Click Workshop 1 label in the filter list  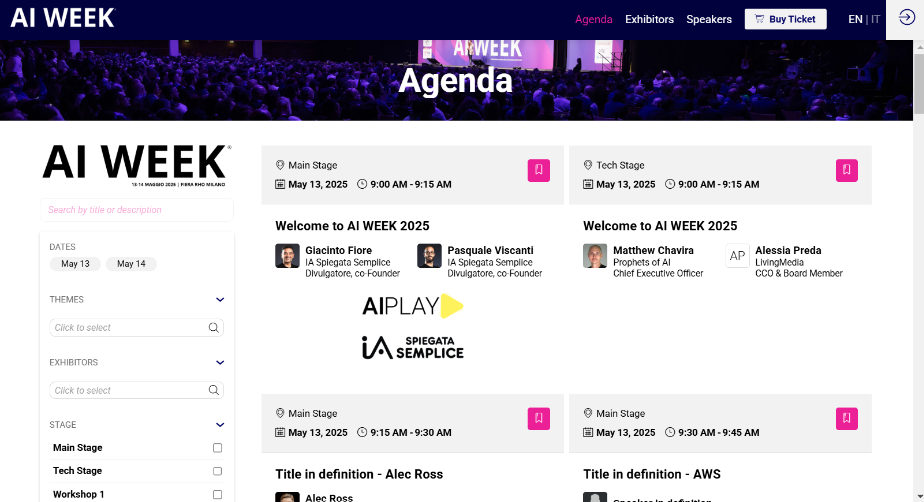point(78,494)
